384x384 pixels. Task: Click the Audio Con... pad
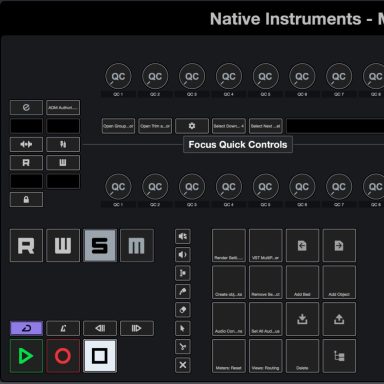click(229, 319)
